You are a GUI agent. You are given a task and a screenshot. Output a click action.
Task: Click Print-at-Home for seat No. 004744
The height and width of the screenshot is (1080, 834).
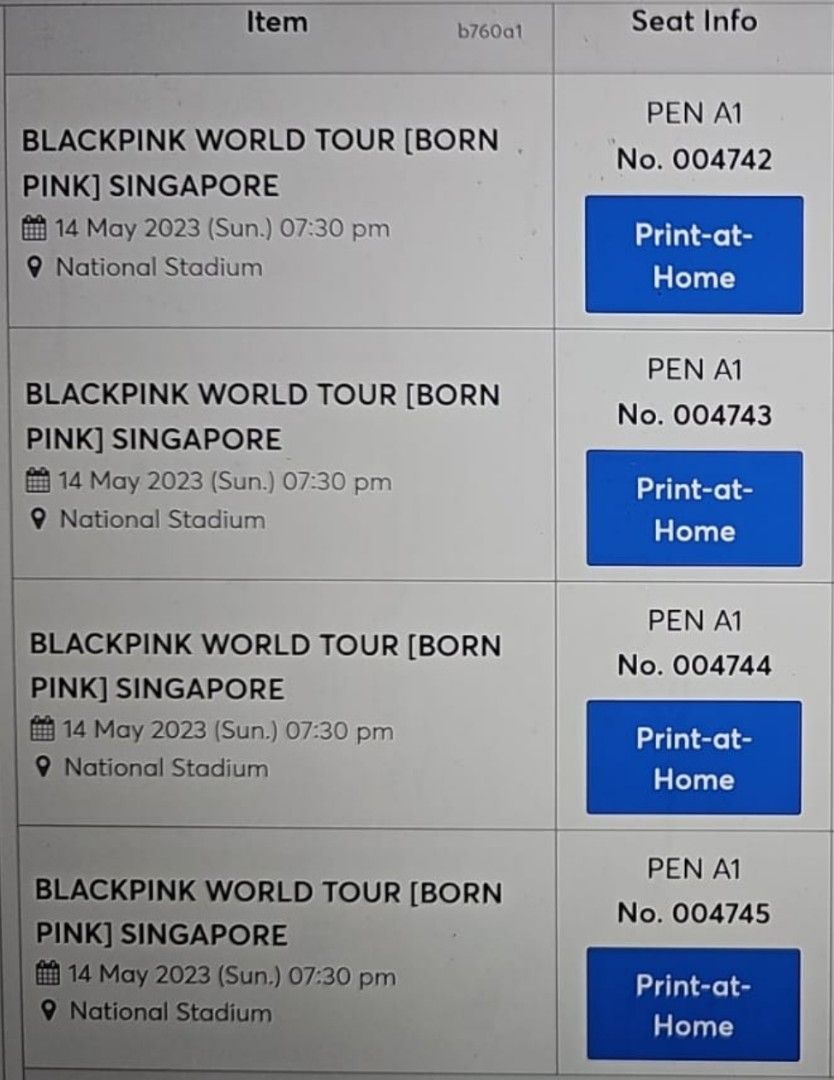click(x=693, y=757)
